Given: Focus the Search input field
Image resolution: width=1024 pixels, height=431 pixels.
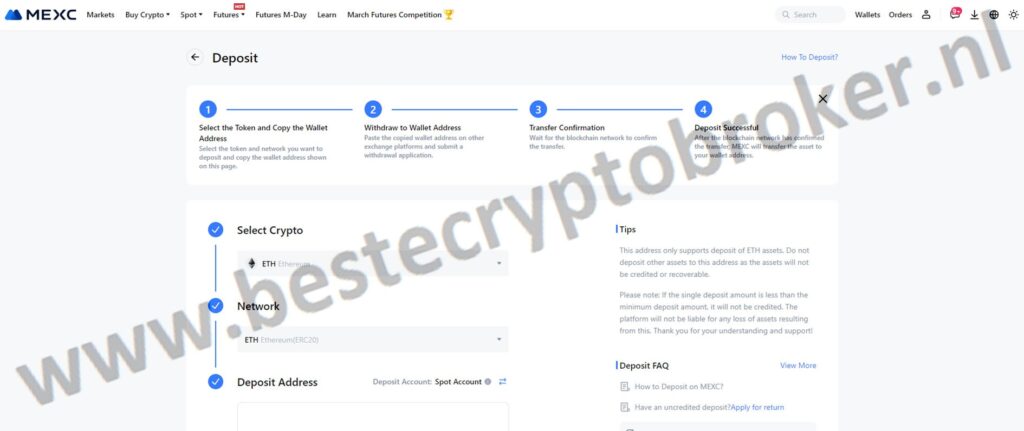Looking at the screenshot, I should click(810, 14).
